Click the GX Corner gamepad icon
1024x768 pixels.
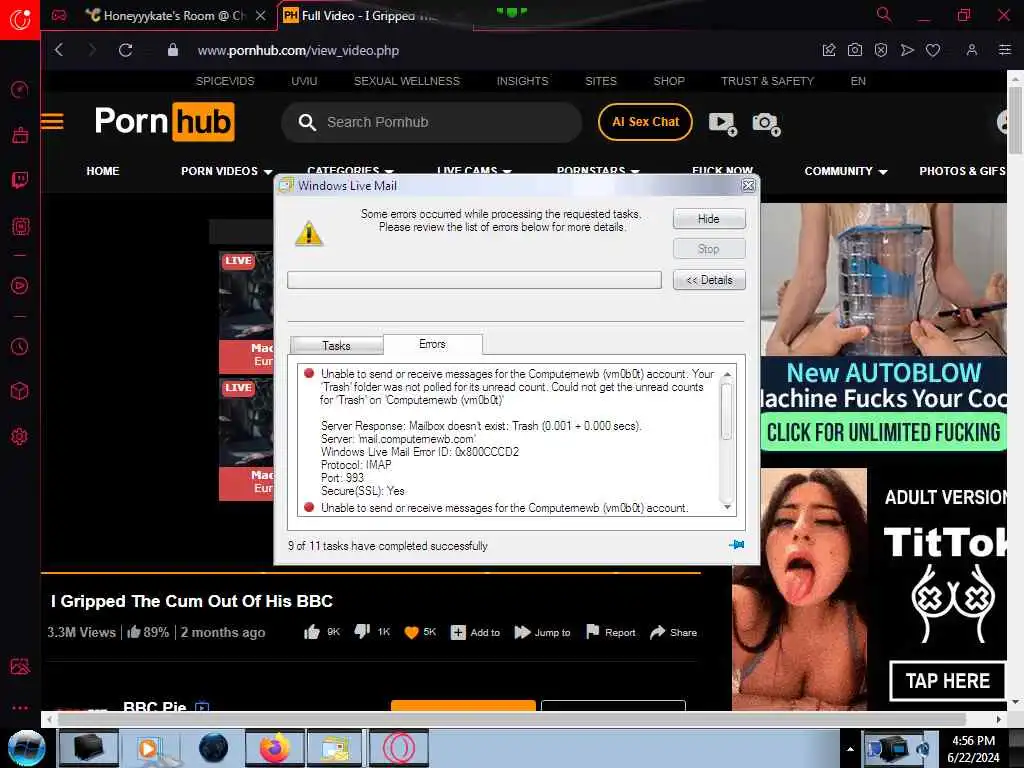coord(59,15)
